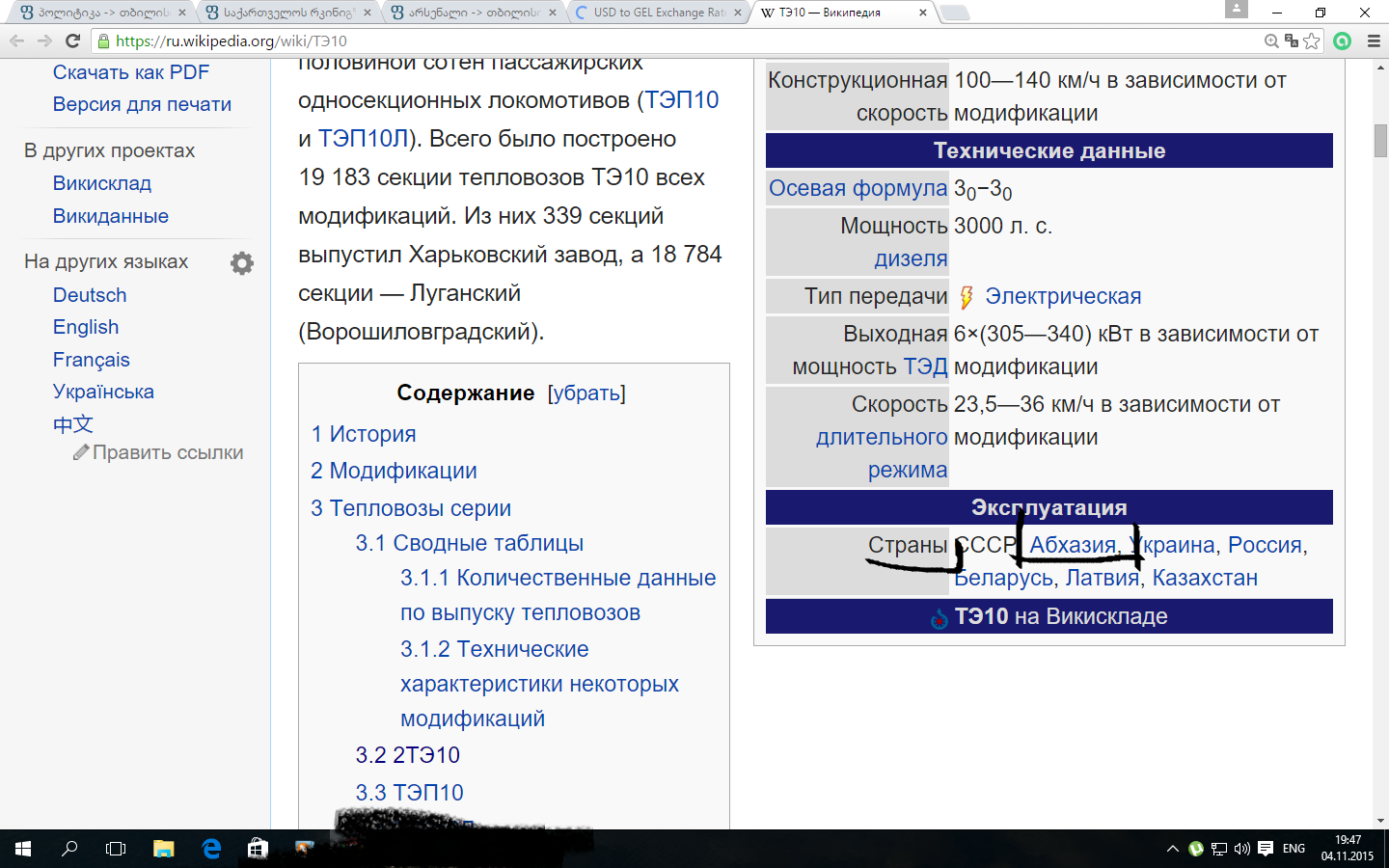Viewport: 1389px width, 868px height.
Task: Launch File Explorer from the taskbar
Action: 163,849
